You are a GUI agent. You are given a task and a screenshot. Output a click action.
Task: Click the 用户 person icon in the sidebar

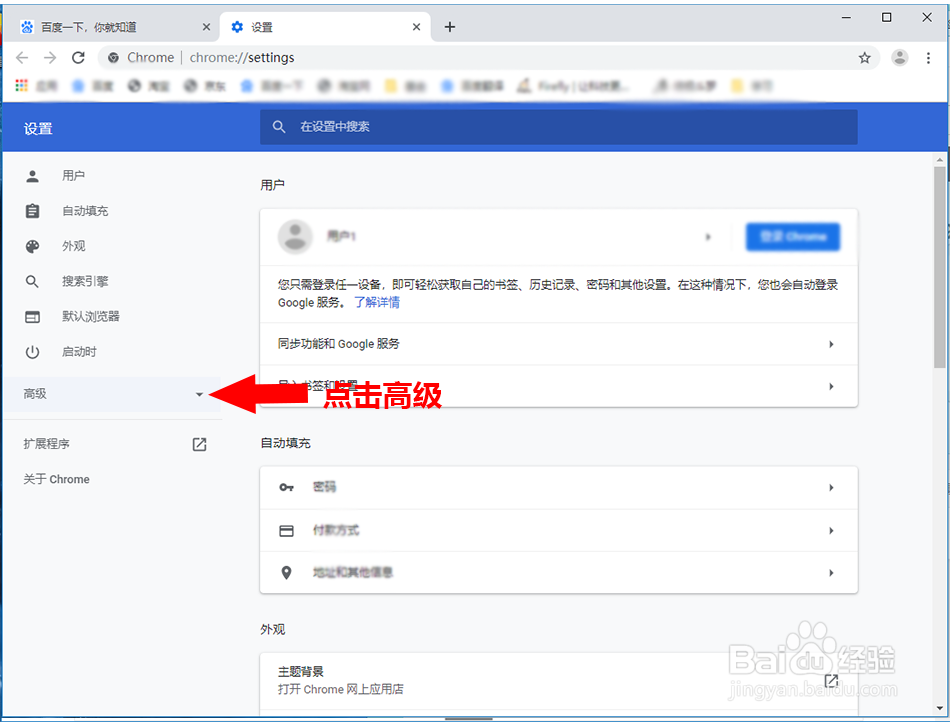coord(33,176)
